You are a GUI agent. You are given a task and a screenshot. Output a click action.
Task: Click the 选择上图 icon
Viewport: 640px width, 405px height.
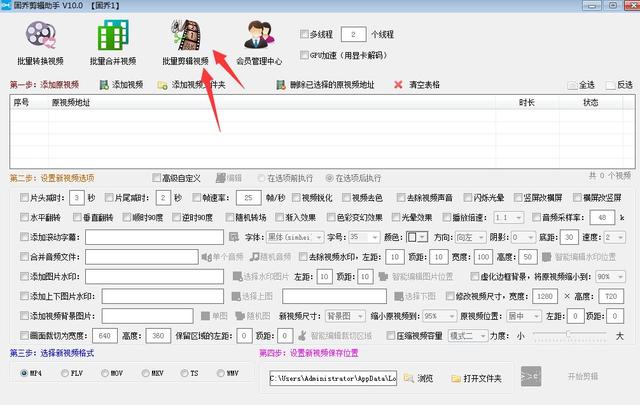[x=236, y=296]
